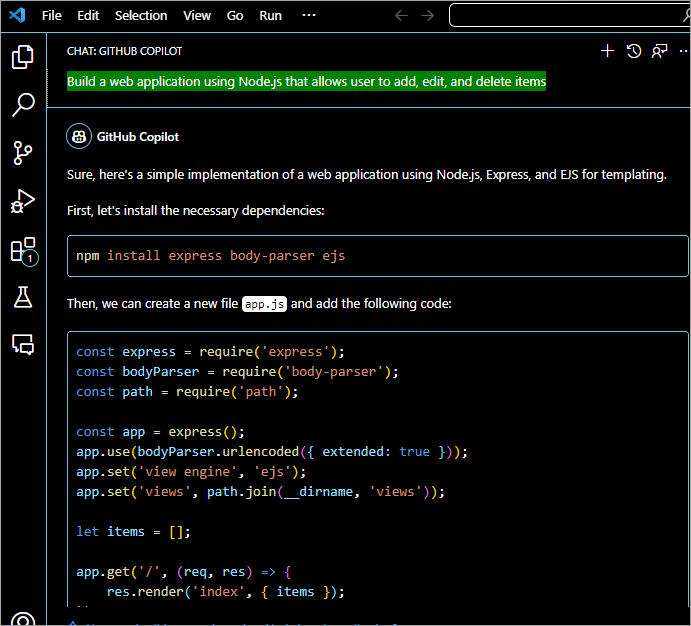This screenshot has height=626, width=691.
Task: Open the Source Control view
Action: coord(22,153)
